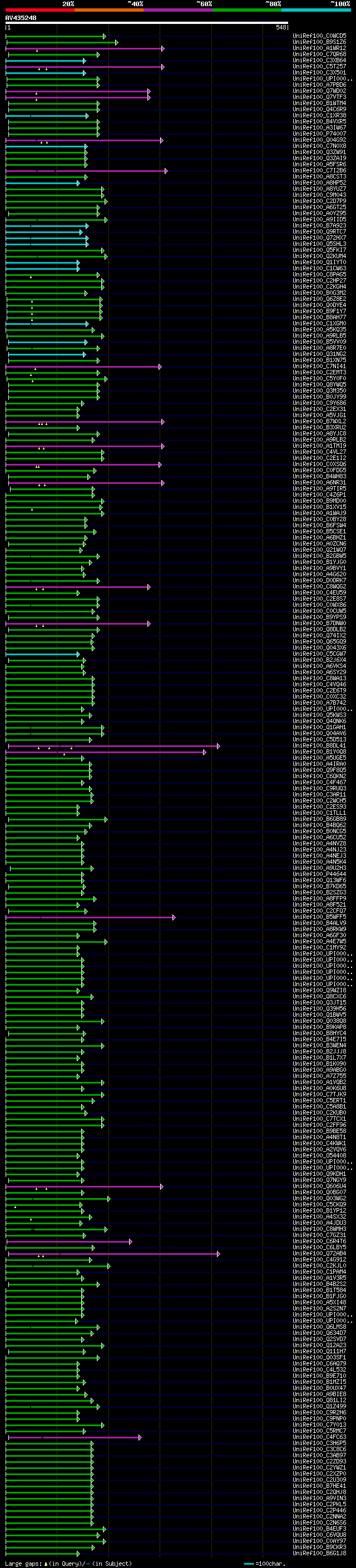Select hit UniRef100_A9VIN3

coord(319,1498)
